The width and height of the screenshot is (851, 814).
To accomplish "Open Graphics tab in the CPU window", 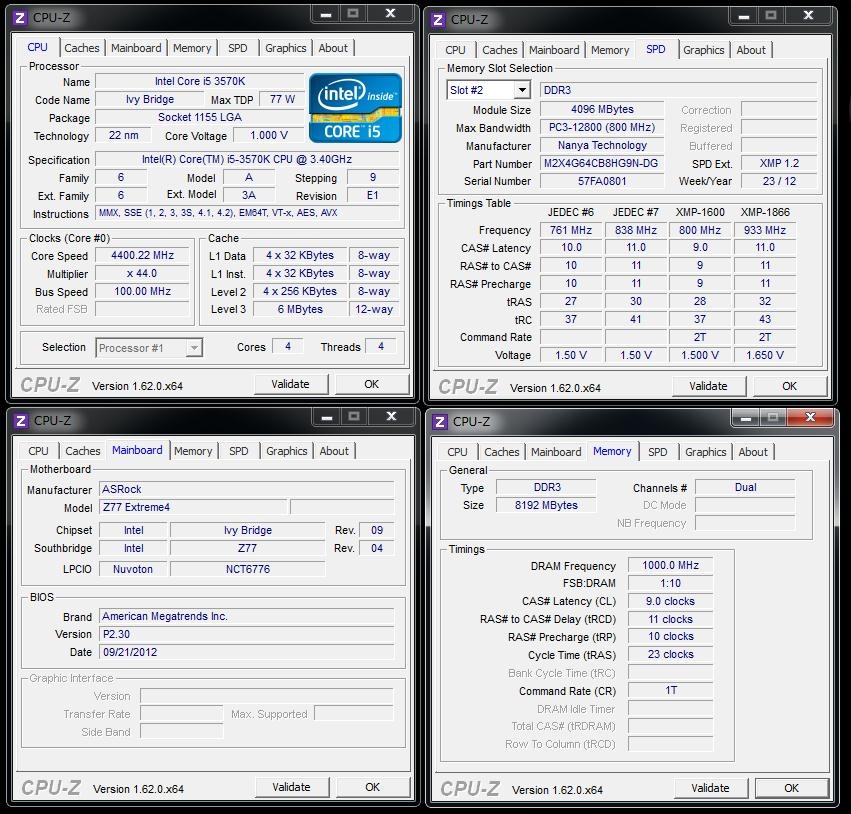I will [x=285, y=48].
